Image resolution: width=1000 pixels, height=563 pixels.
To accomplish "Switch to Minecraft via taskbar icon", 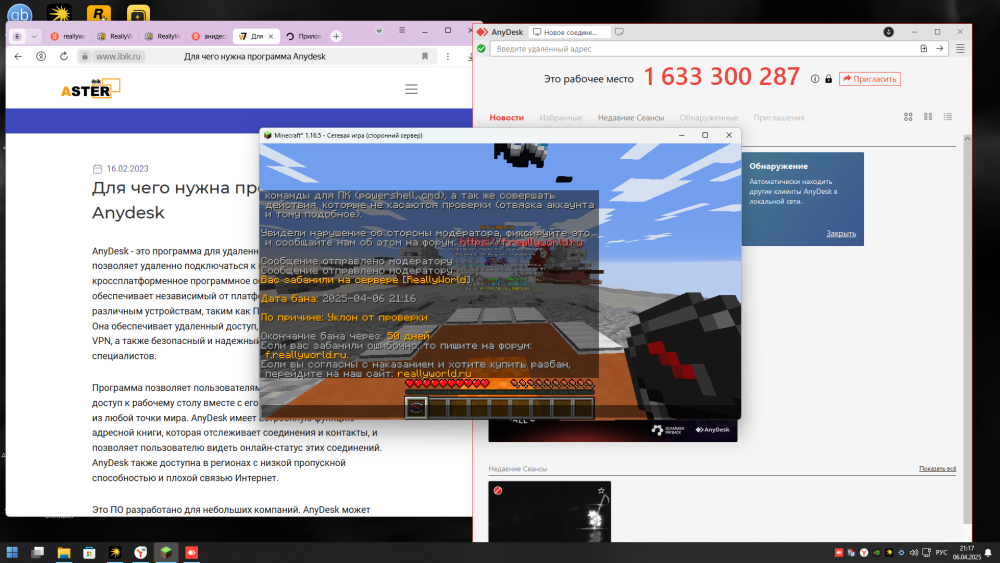I will tap(166, 552).
